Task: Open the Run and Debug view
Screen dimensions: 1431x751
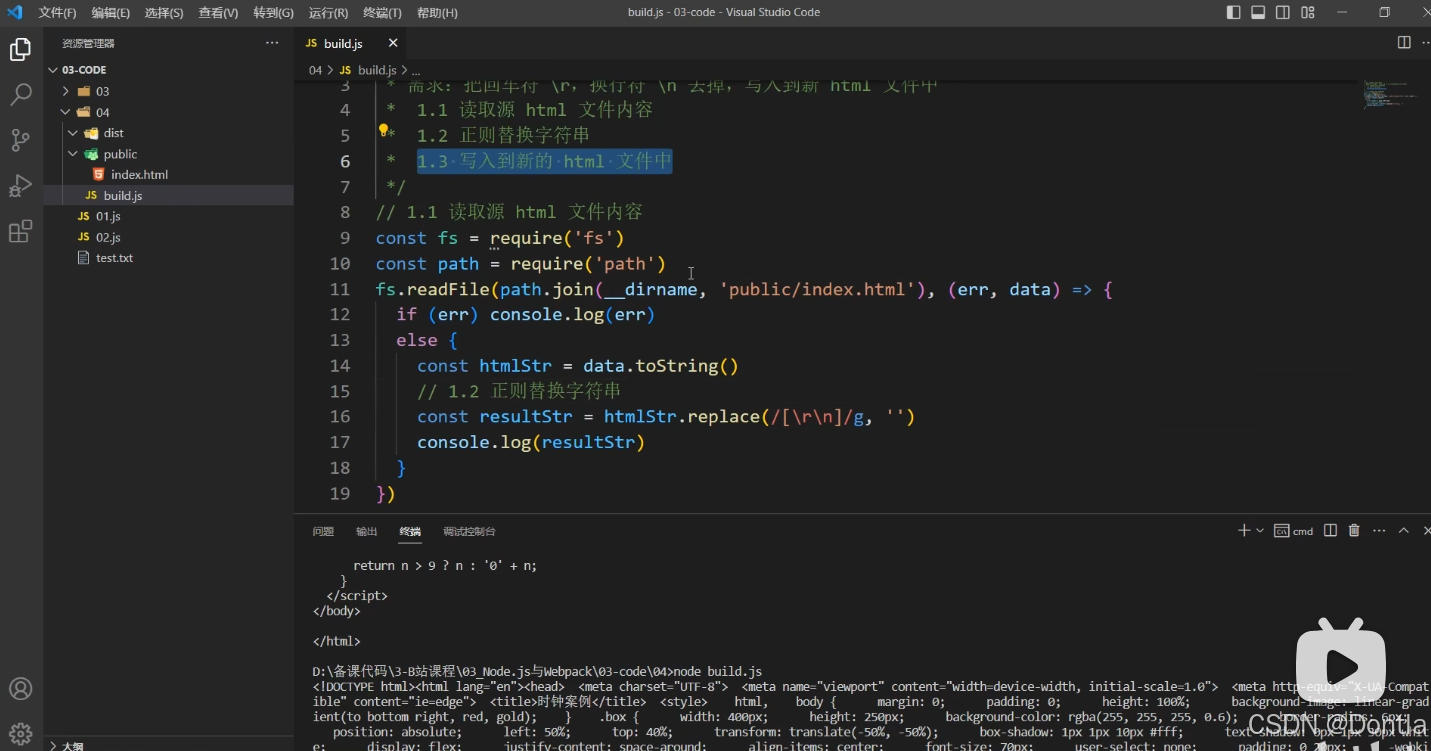Action: [x=20, y=186]
